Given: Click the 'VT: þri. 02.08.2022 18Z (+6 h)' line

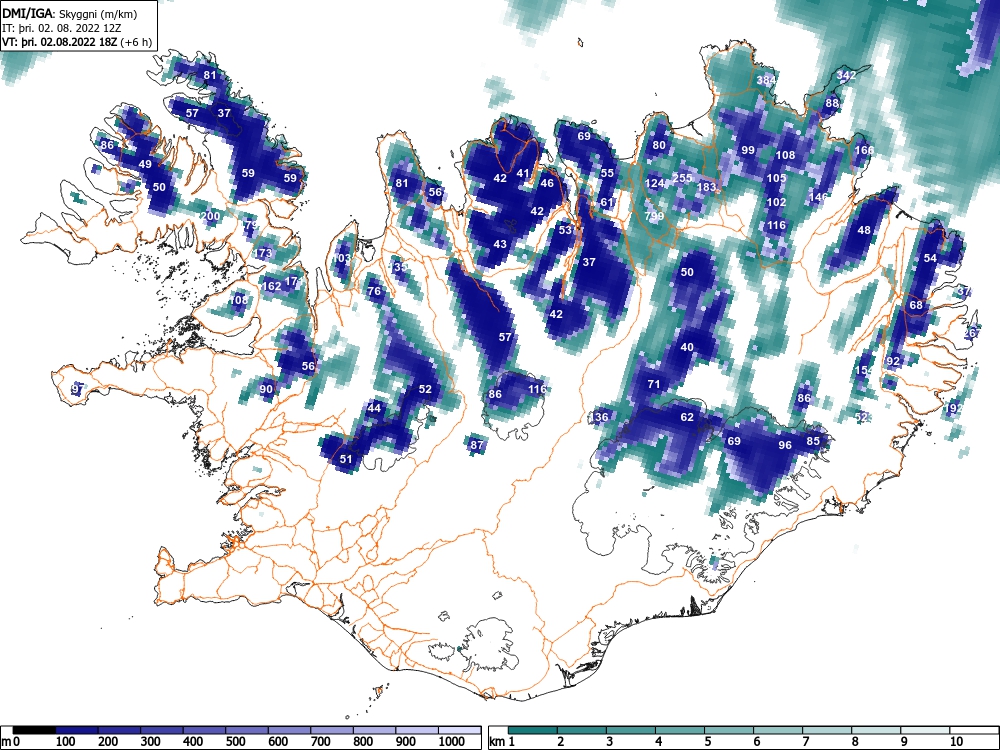Looking at the screenshot, I should (77, 42).
